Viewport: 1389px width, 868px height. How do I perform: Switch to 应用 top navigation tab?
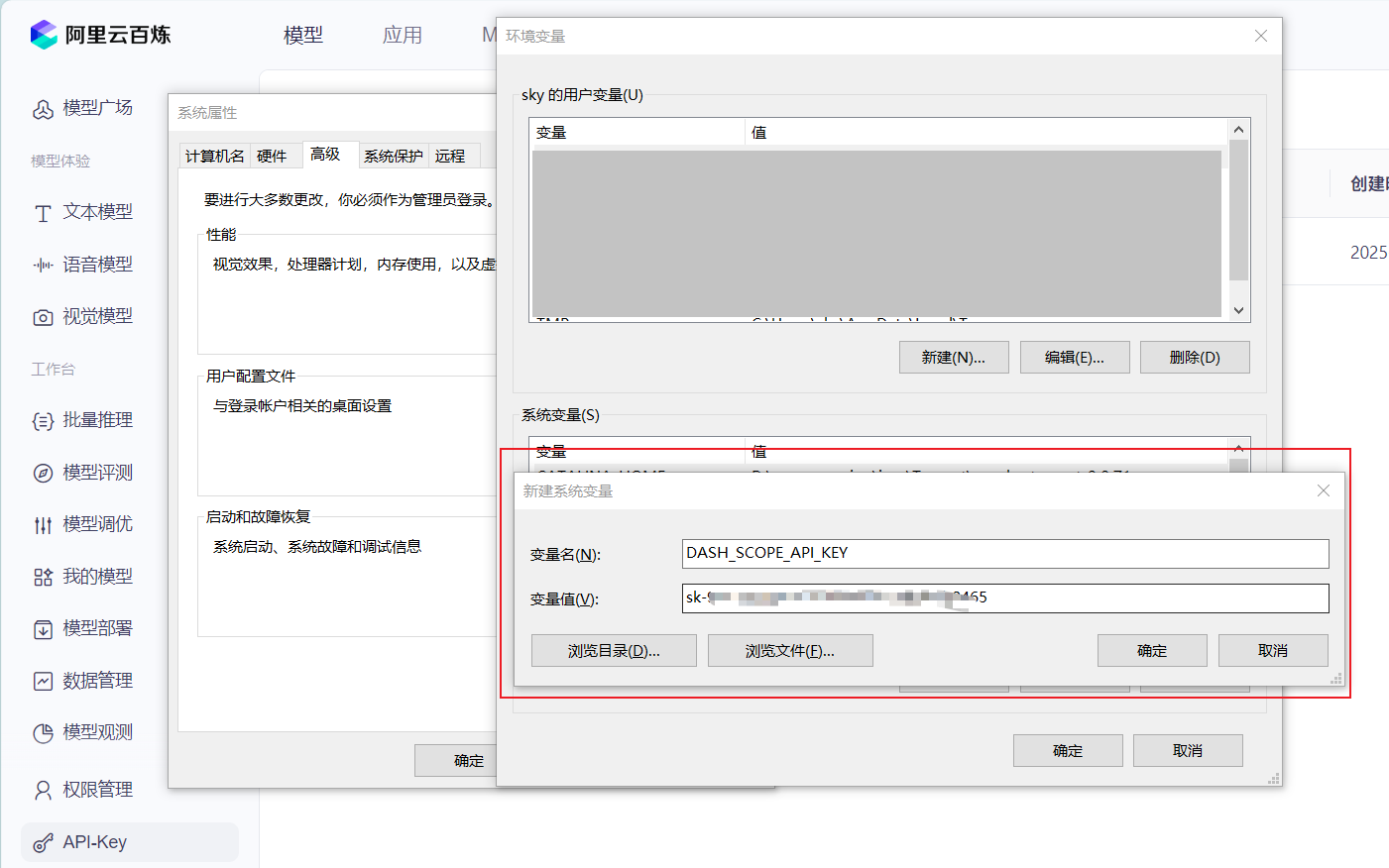pos(403,35)
